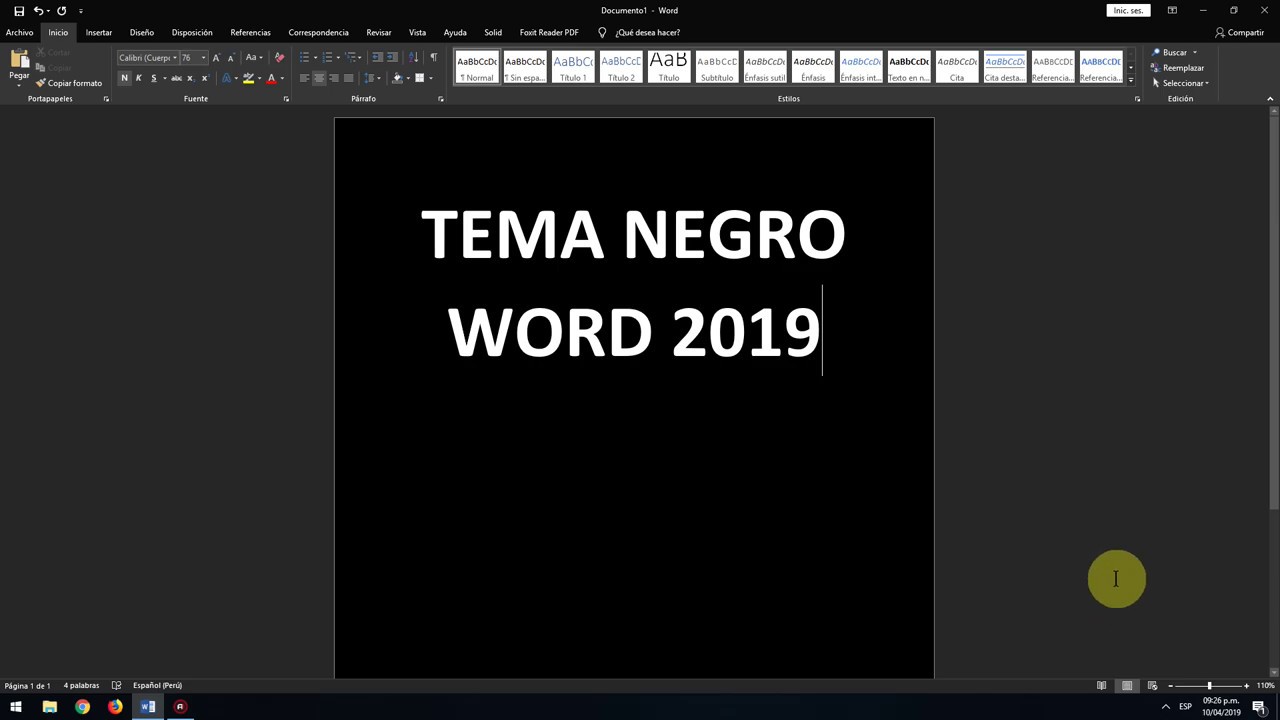This screenshot has width=1280, height=720.
Task: Click the Redo/Repeat icon
Action: point(61,10)
